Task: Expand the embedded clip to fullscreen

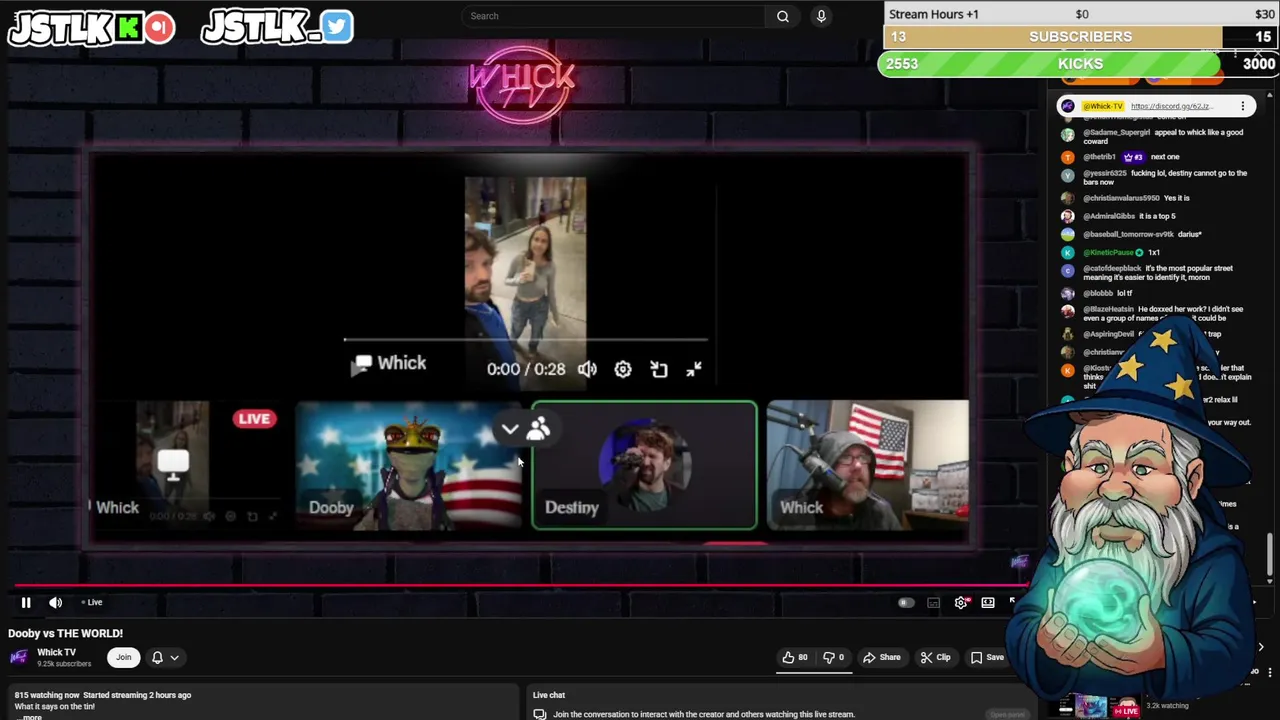Action: pyautogui.click(x=694, y=369)
